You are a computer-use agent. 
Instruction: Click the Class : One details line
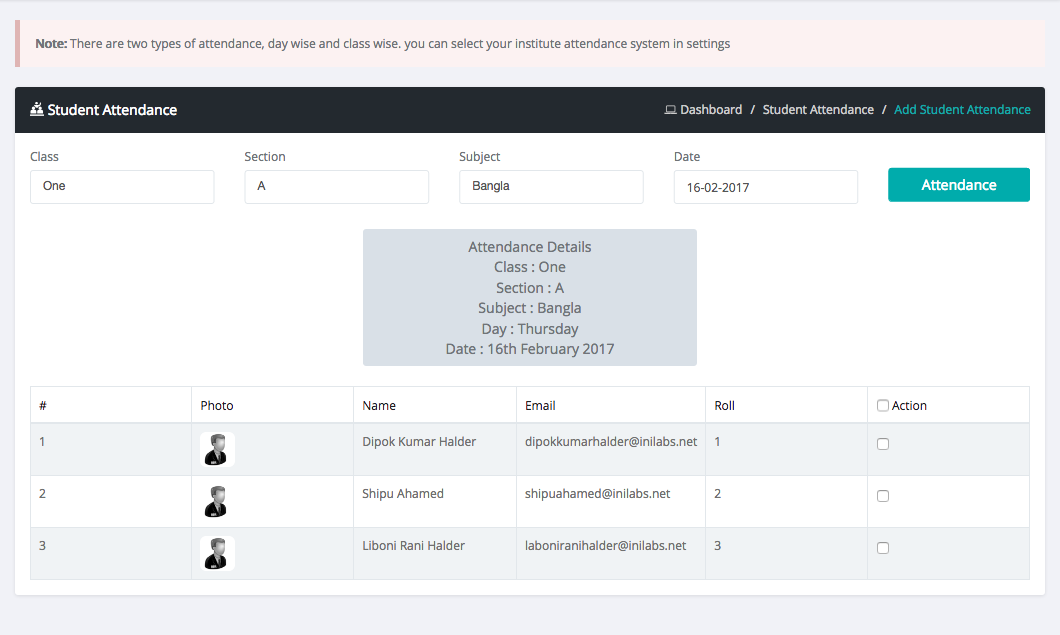(530, 267)
